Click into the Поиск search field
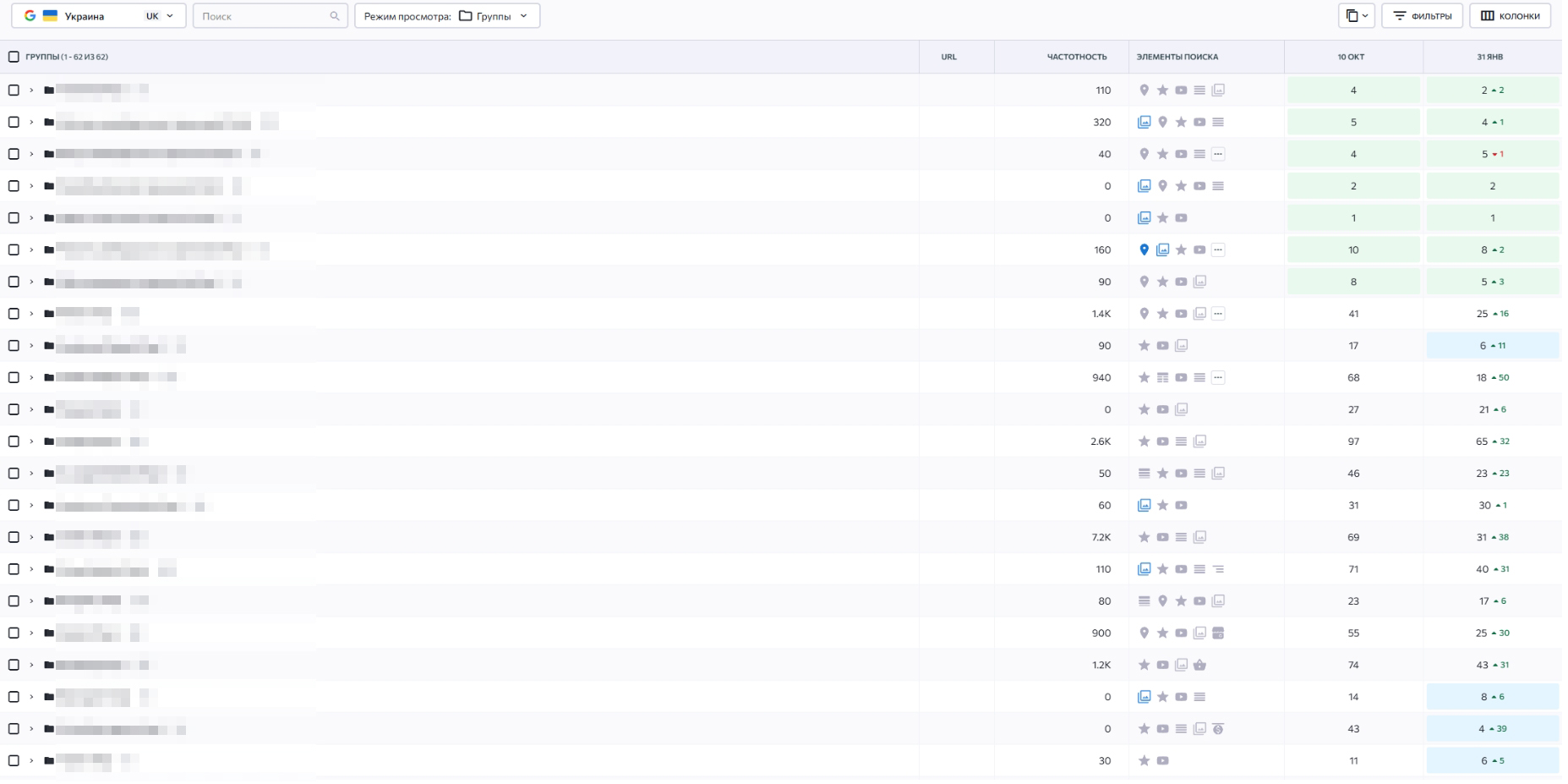The height and width of the screenshot is (784, 1568). (x=262, y=16)
